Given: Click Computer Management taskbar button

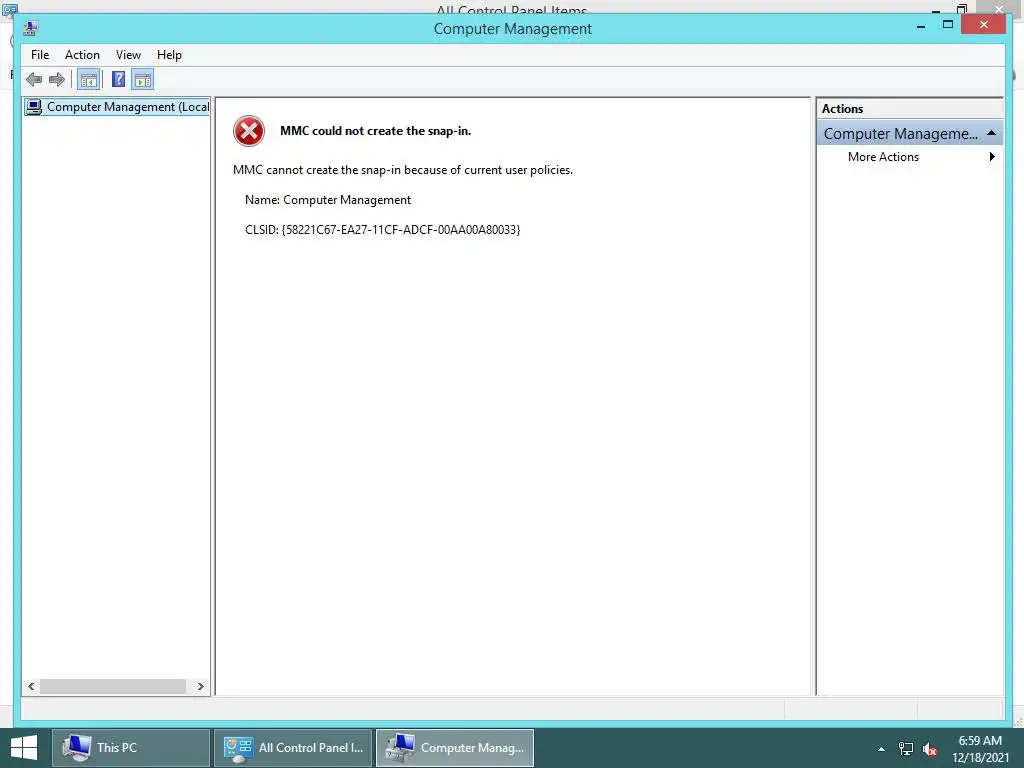Looking at the screenshot, I should click(455, 748).
